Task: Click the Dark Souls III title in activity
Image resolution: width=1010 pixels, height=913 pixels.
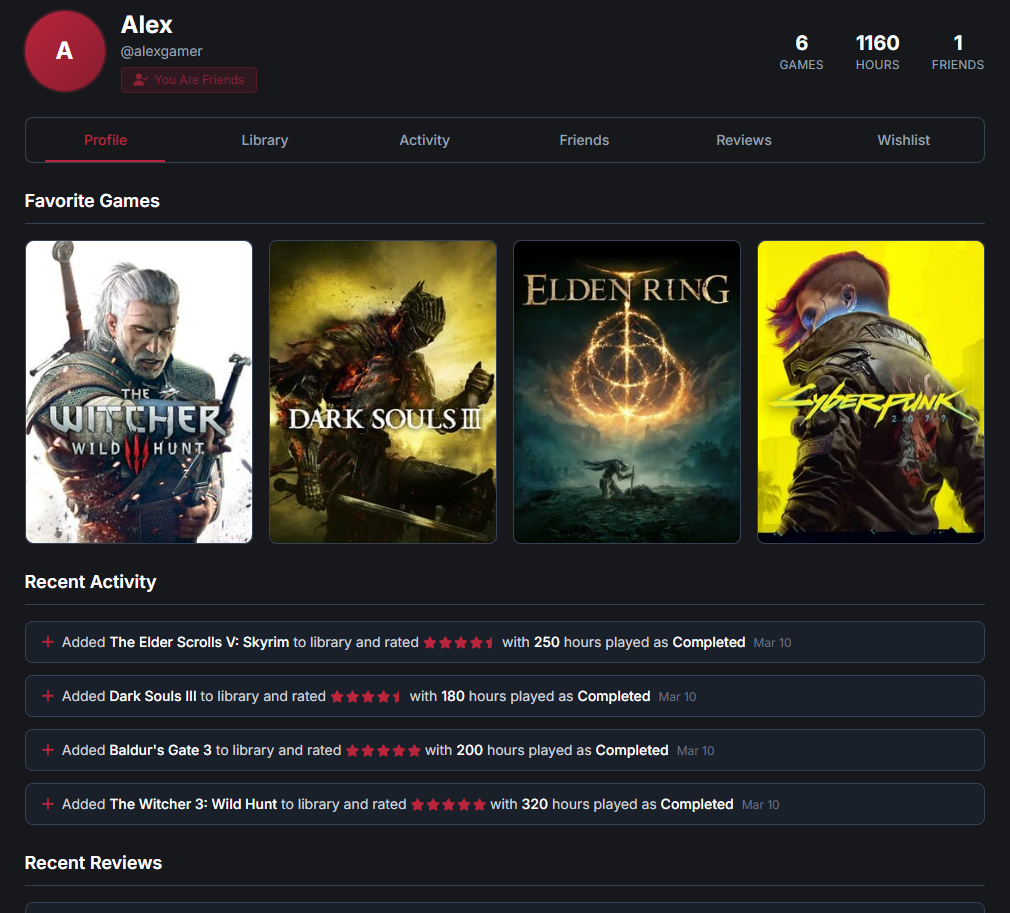Action: coord(153,696)
